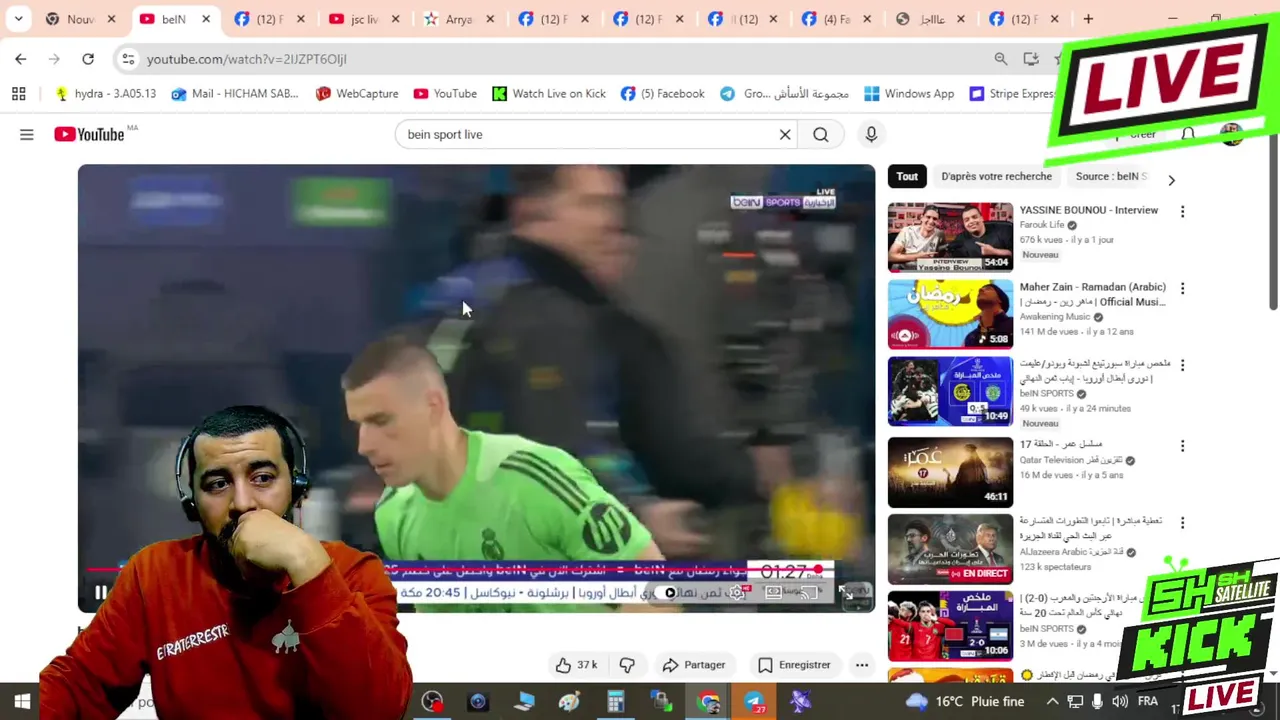Reload the current page
The image size is (1280, 720).
pyautogui.click(x=88, y=59)
